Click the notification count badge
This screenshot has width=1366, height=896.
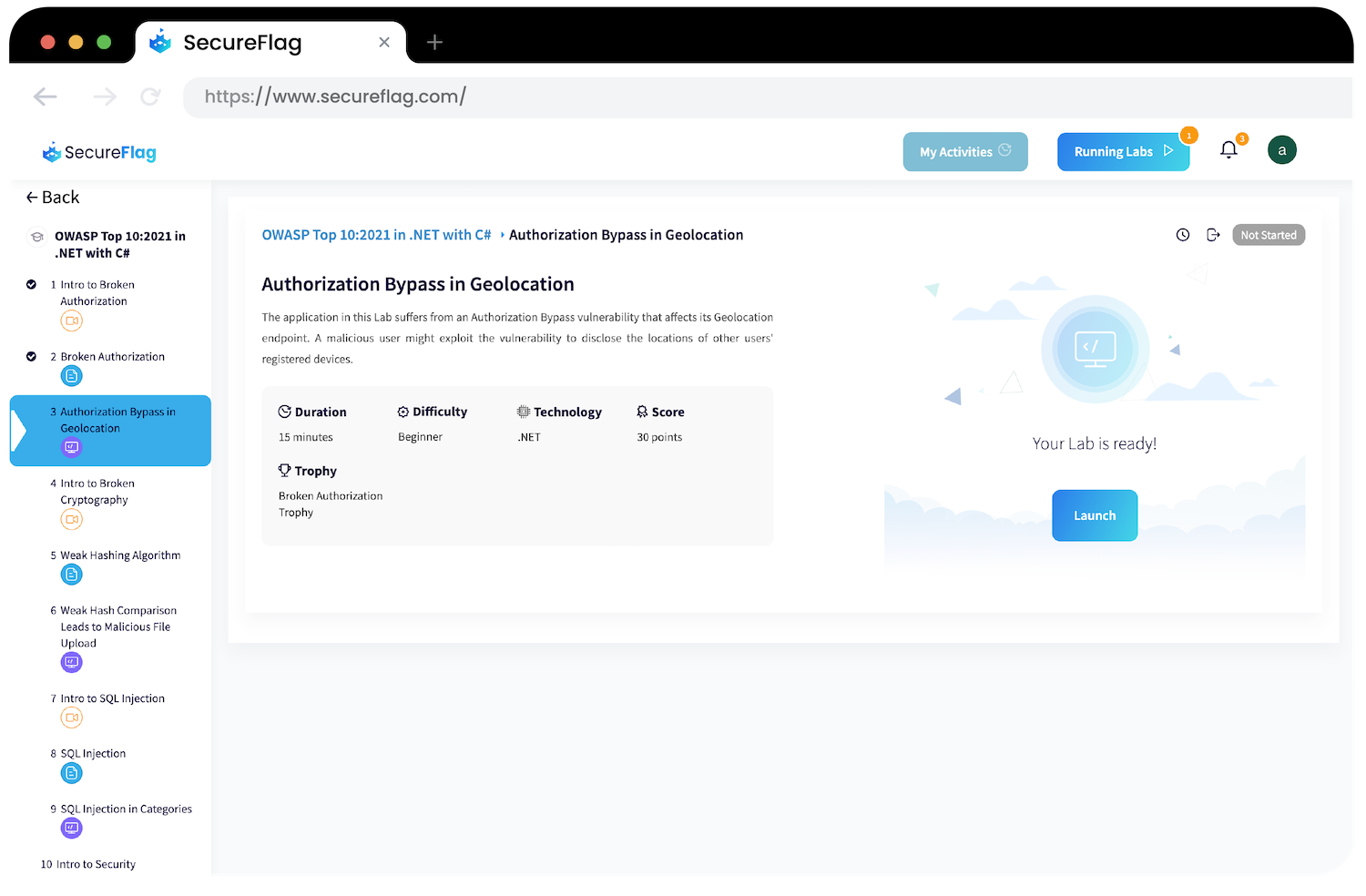pos(1242,138)
